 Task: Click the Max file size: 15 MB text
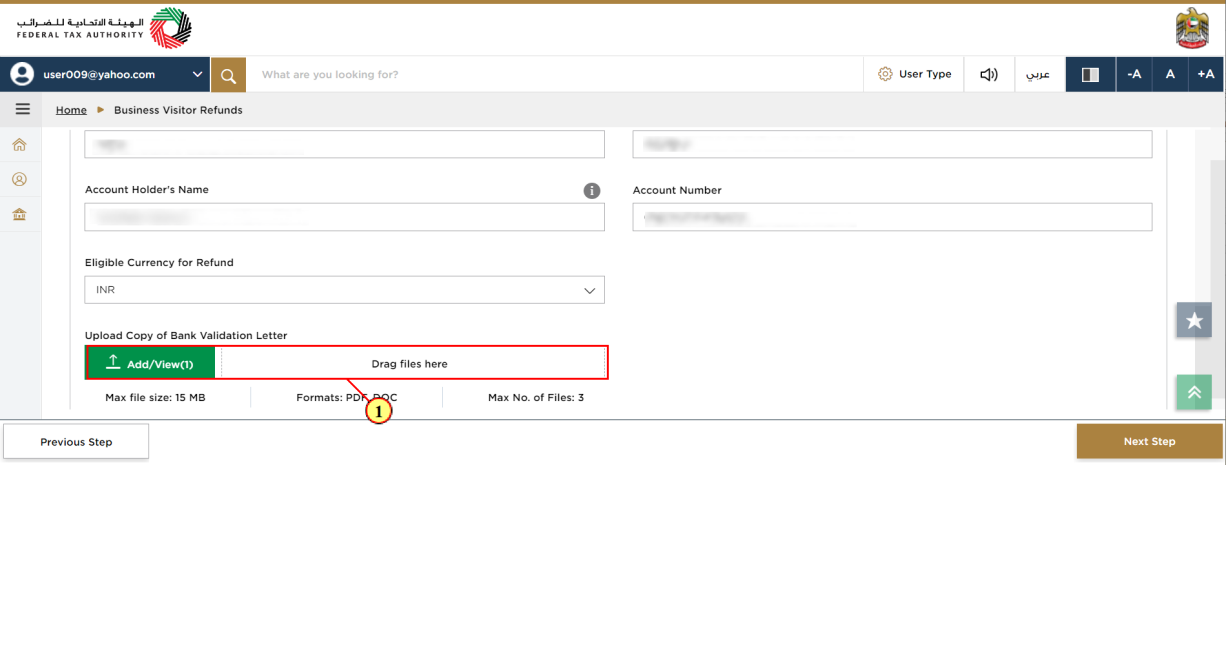pos(155,398)
